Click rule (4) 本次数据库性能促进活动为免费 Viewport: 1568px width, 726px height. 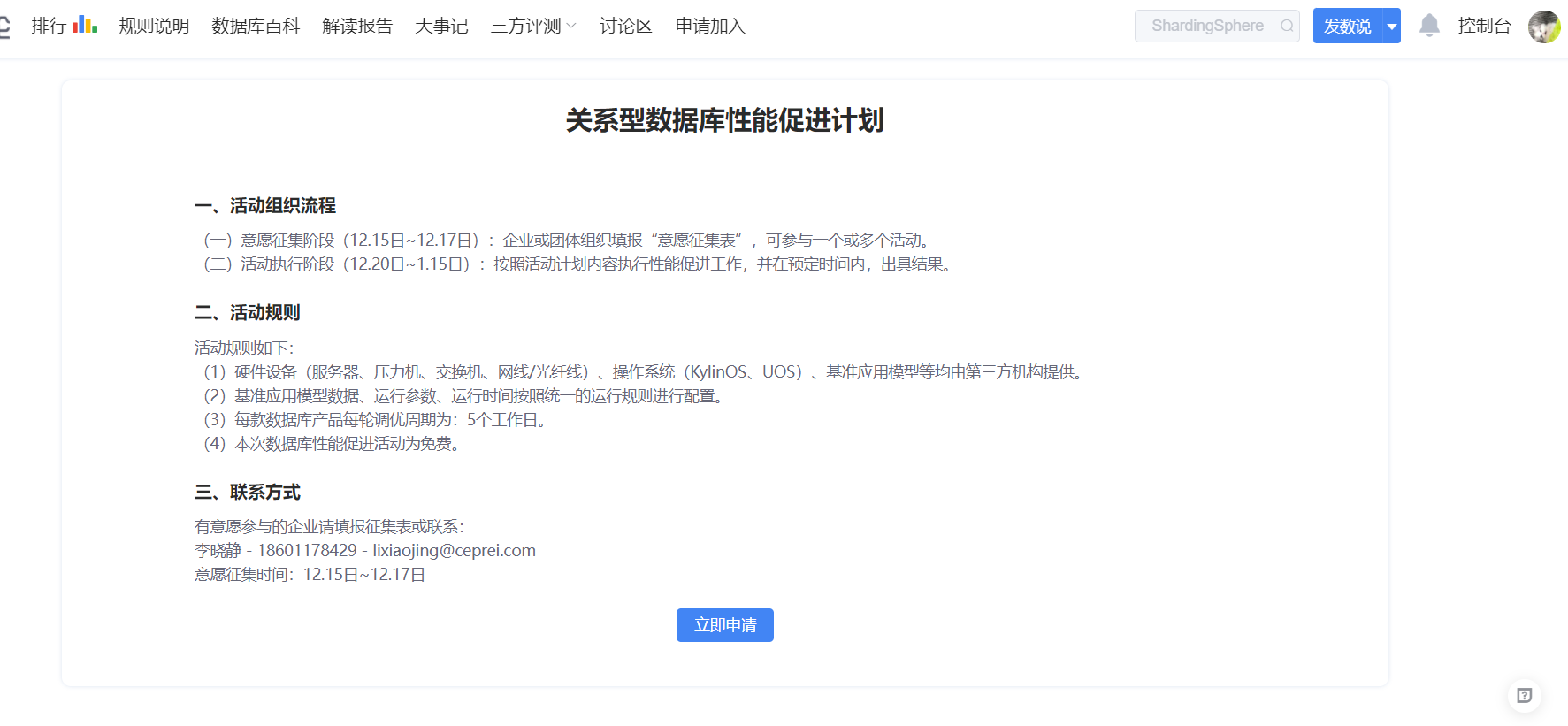(333, 443)
